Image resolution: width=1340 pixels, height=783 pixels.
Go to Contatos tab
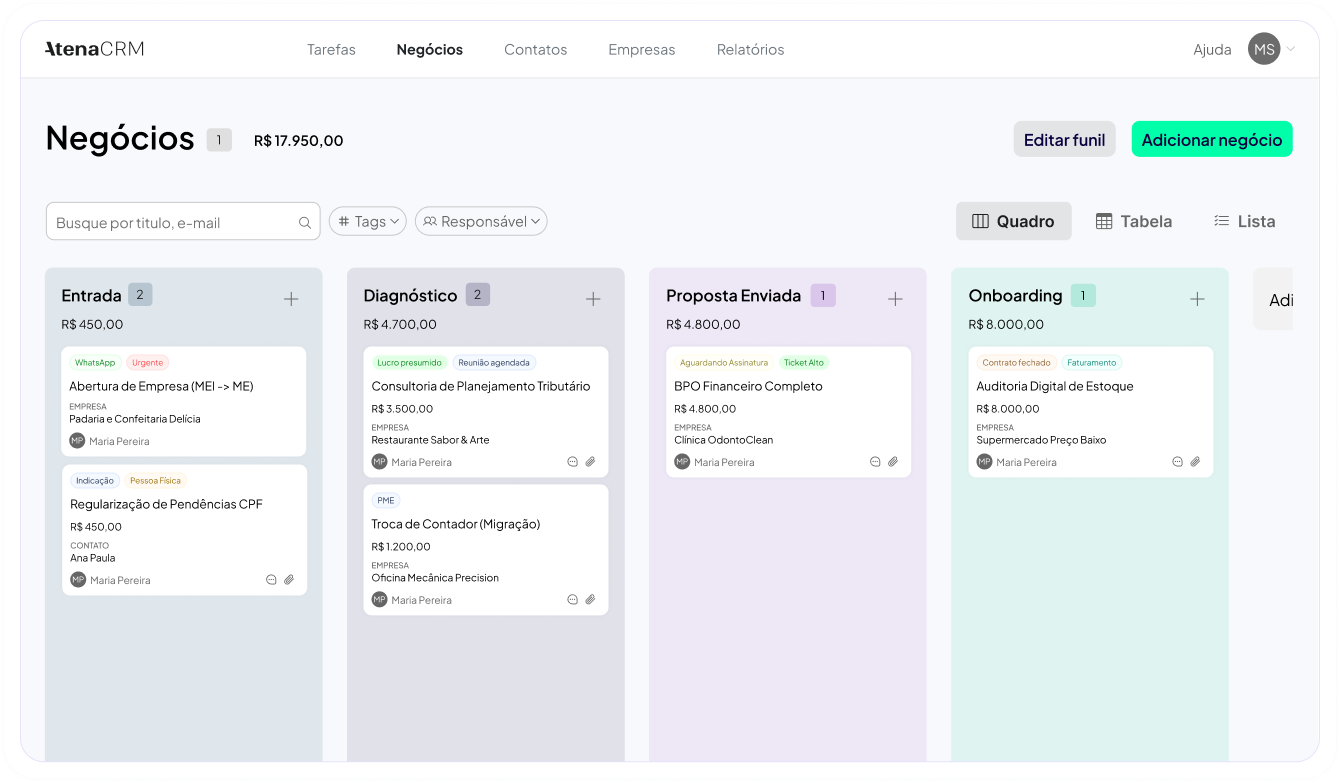(535, 49)
